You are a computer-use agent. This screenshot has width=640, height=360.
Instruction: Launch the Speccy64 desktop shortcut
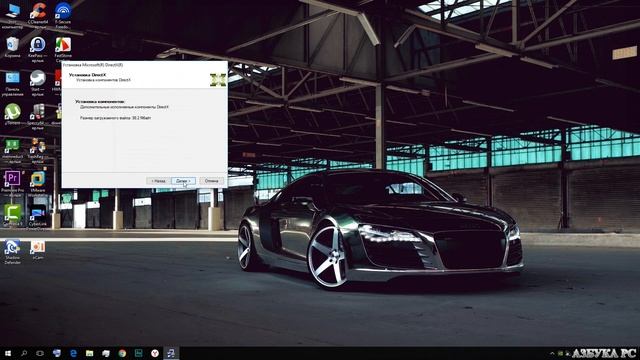point(38,117)
